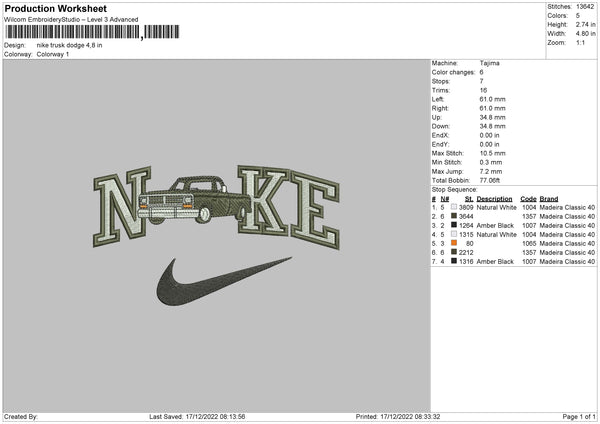Click the Down value 34.8 mm
The image size is (600, 424).
pyautogui.click(x=492, y=126)
